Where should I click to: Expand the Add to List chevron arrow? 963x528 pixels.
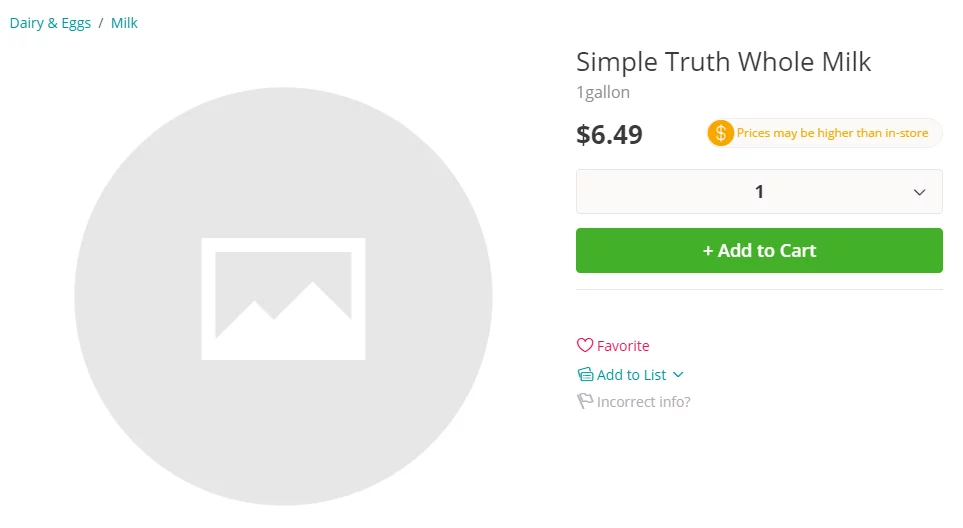(679, 375)
